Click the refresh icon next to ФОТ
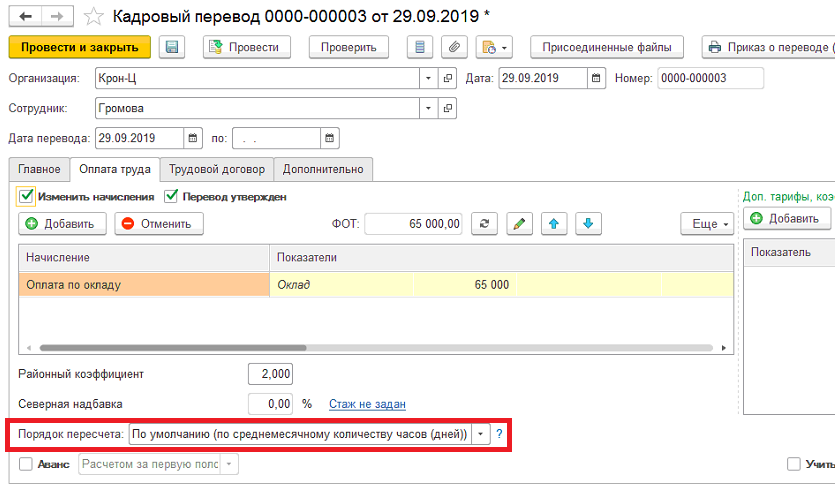The width and height of the screenshot is (835, 489). [x=484, y=224]
